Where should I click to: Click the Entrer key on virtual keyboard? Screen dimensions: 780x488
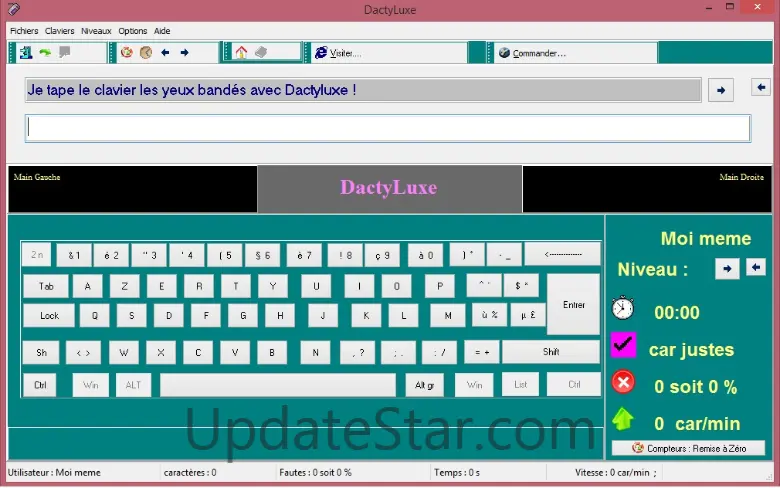(x=574, y=304)
